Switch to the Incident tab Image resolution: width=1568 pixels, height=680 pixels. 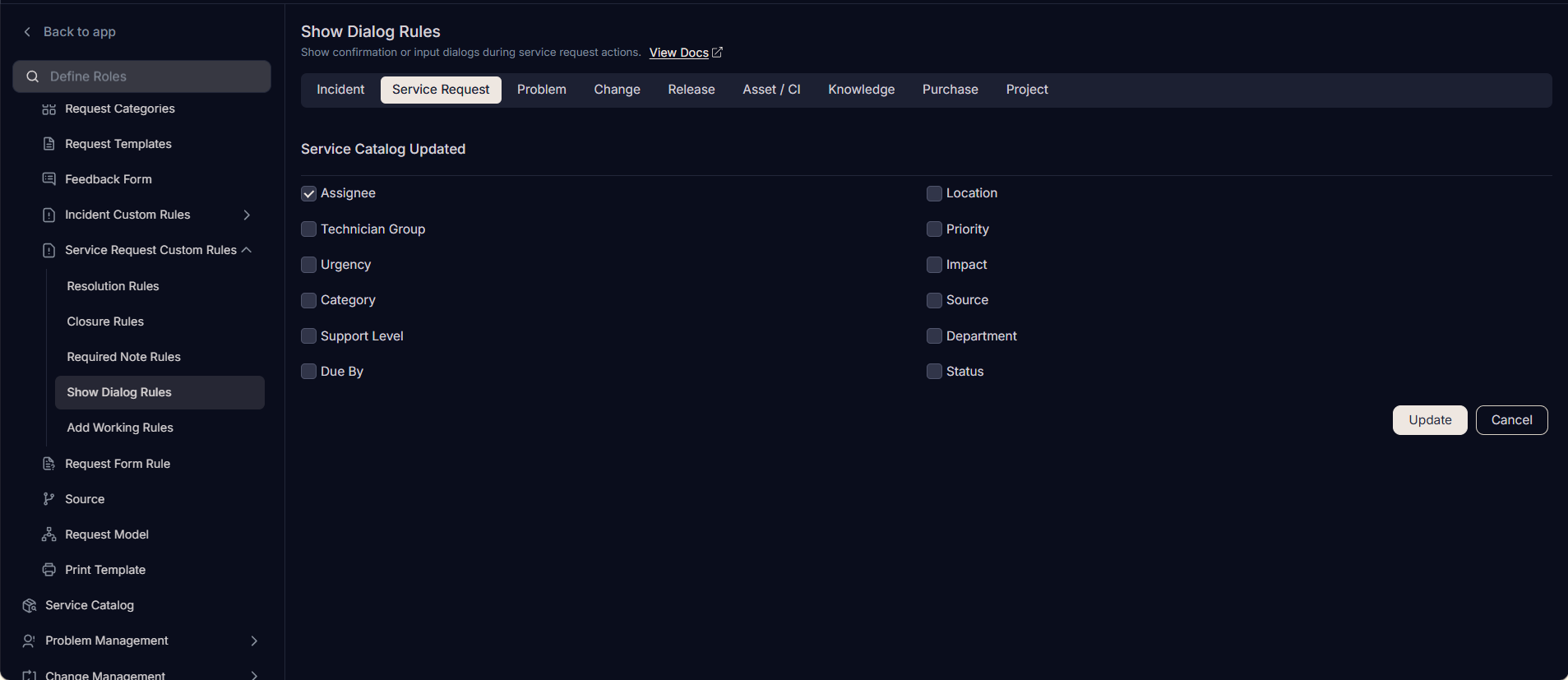pos(340,90)
